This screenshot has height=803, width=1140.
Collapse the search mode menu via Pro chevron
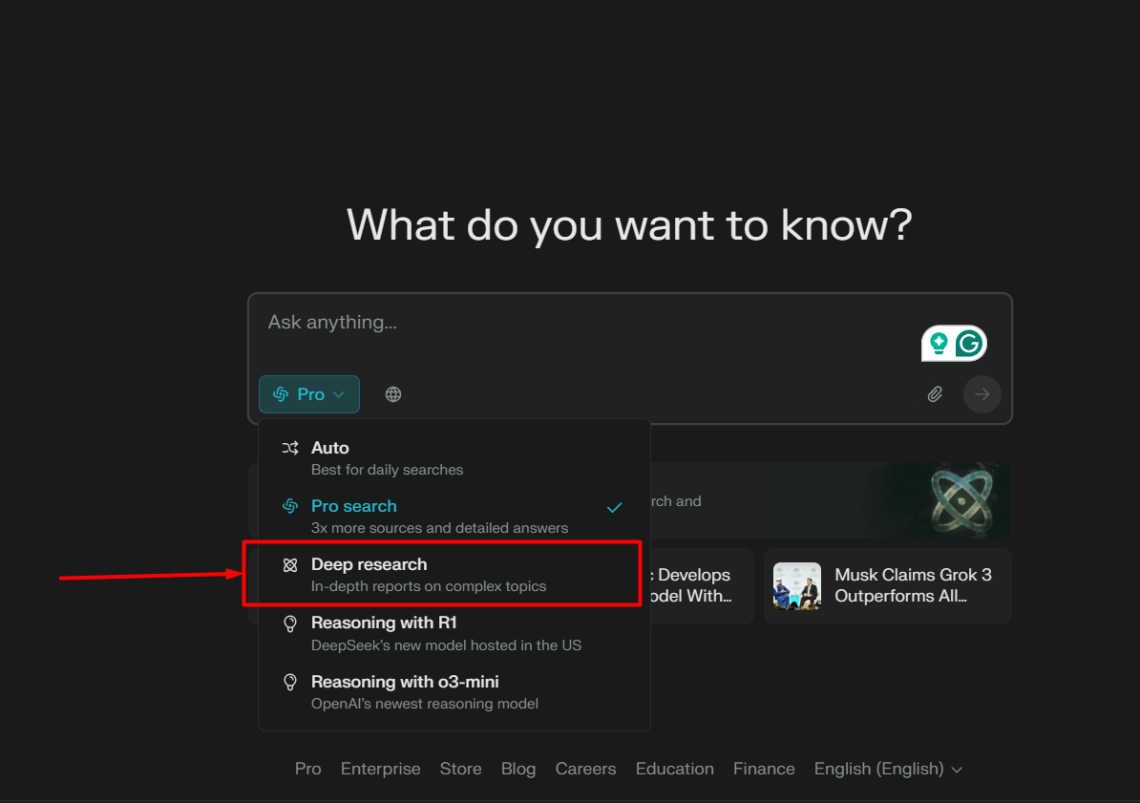tap(338, 394)
